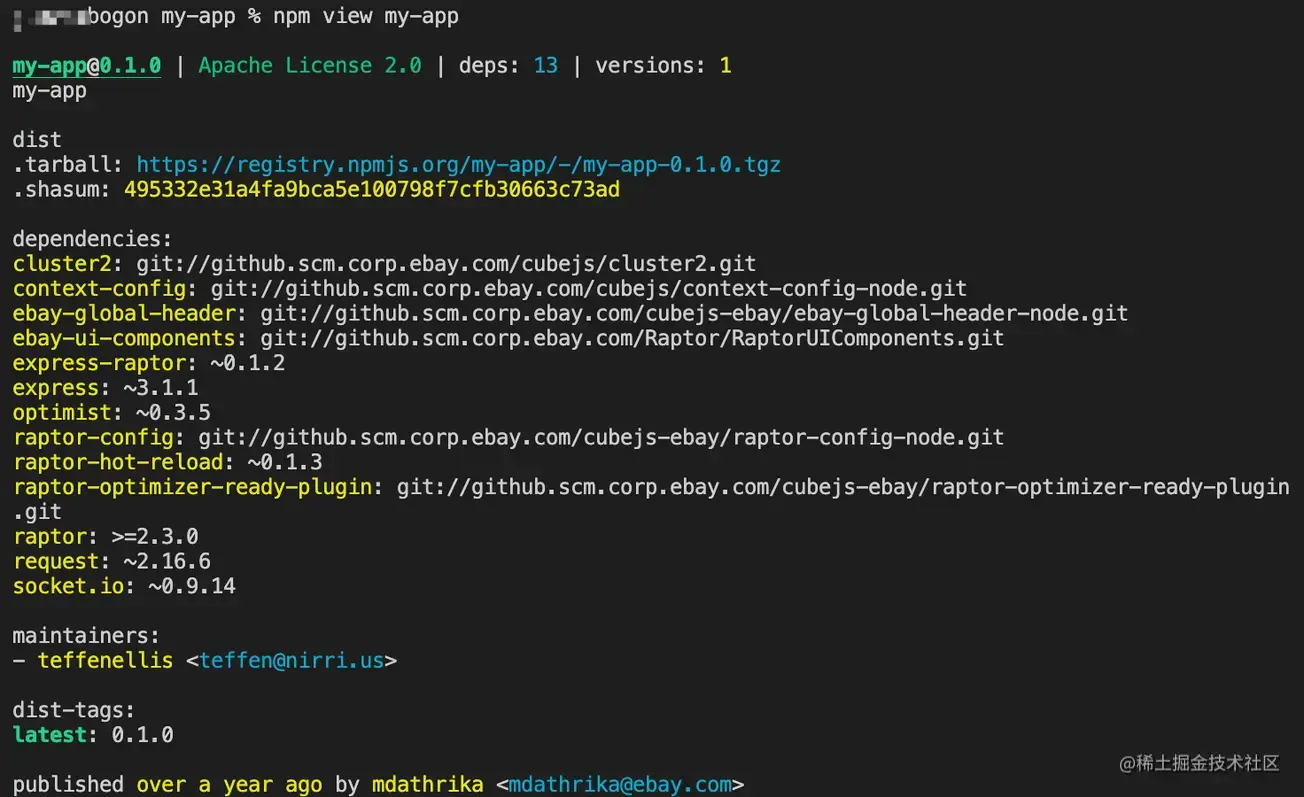The width and height of the screenshot is (1304, 797).
Task: Click the request dependency name
Action: pos(55,561)
